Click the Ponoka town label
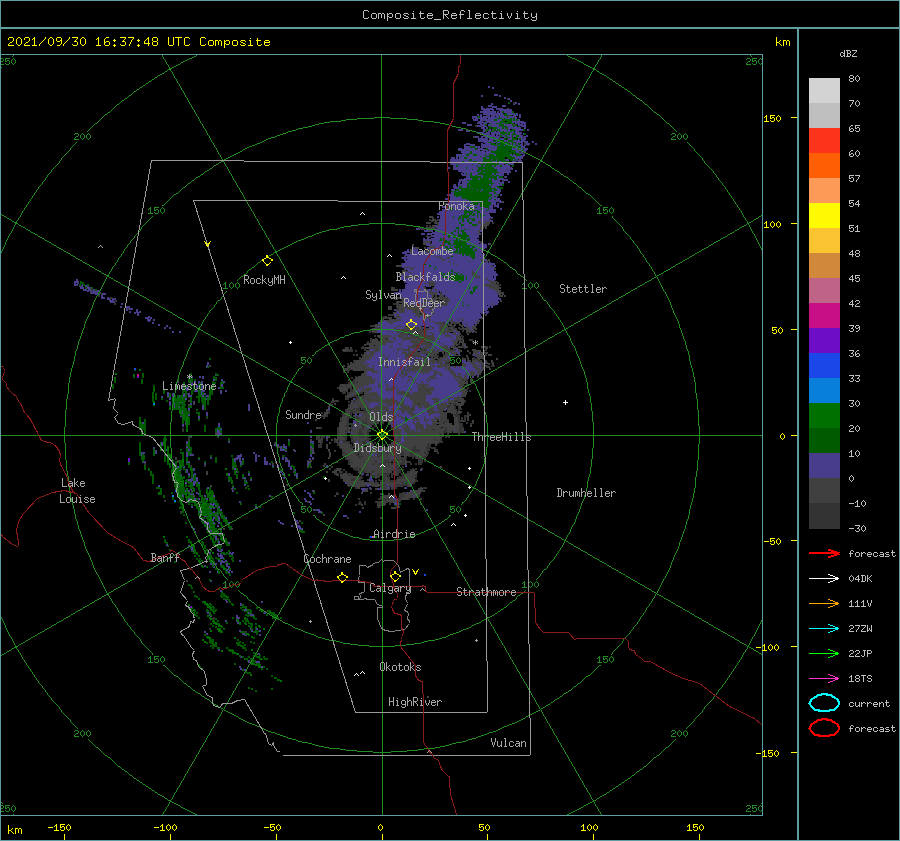This screenshot has height=841, width=900. coord(456,206)
